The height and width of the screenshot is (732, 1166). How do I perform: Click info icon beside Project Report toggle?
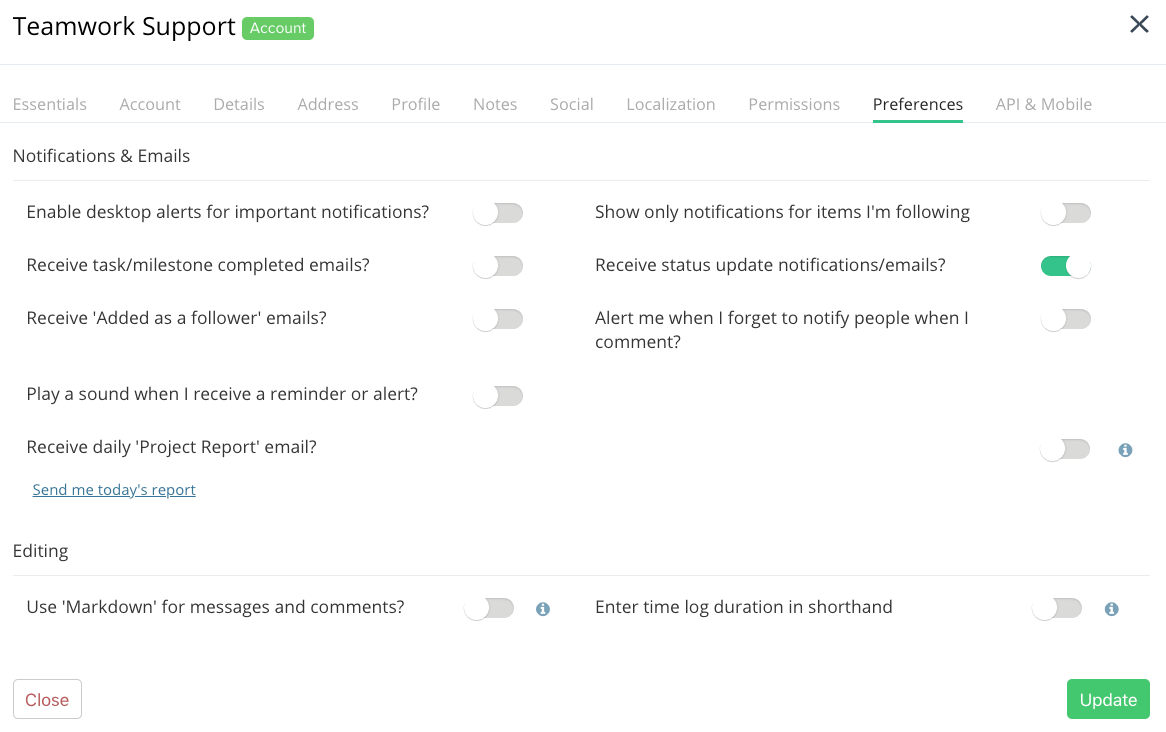click(x=1125, y=450)
